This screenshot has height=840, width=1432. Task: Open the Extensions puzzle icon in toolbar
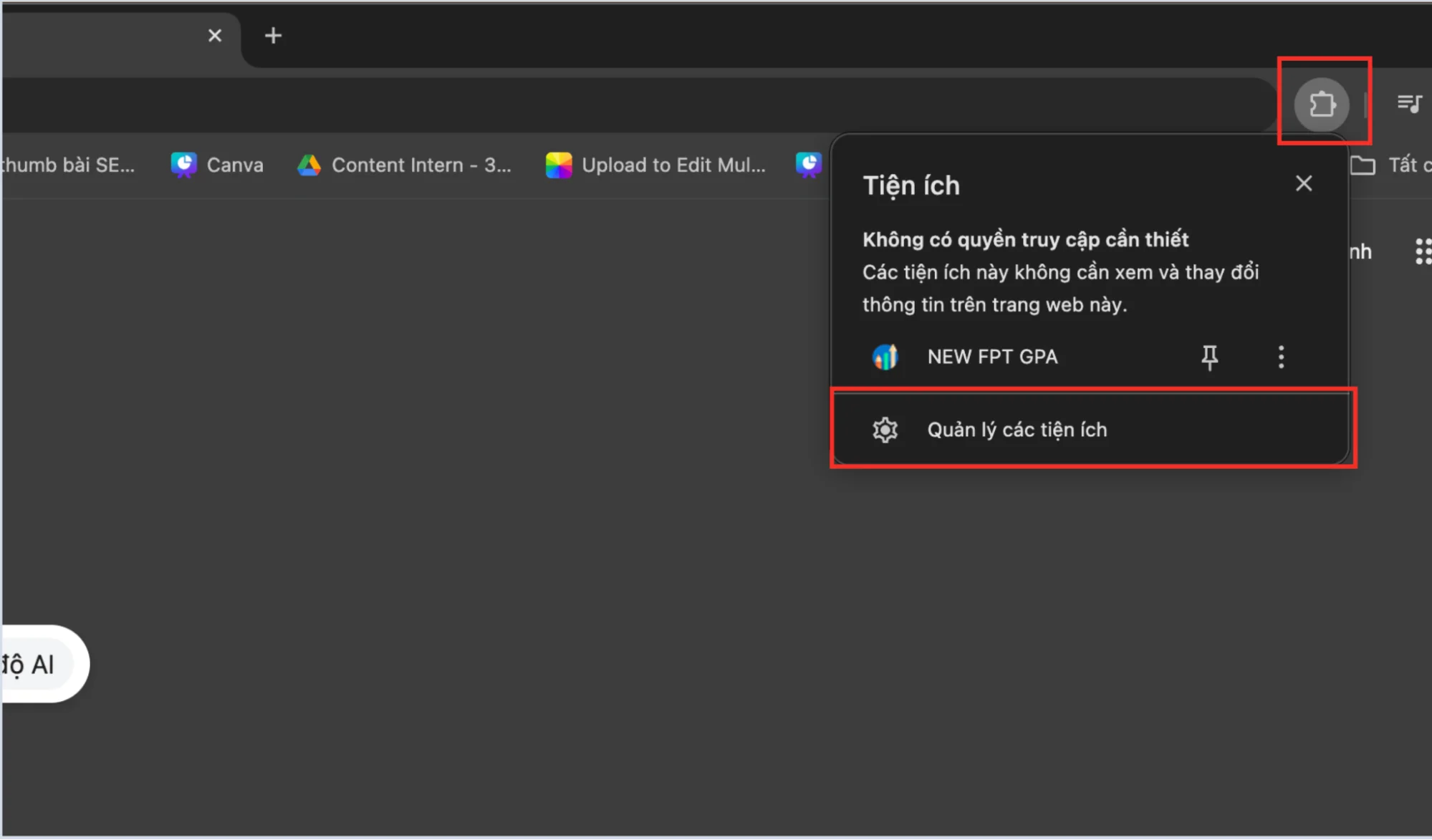(x=1322, y=105)
